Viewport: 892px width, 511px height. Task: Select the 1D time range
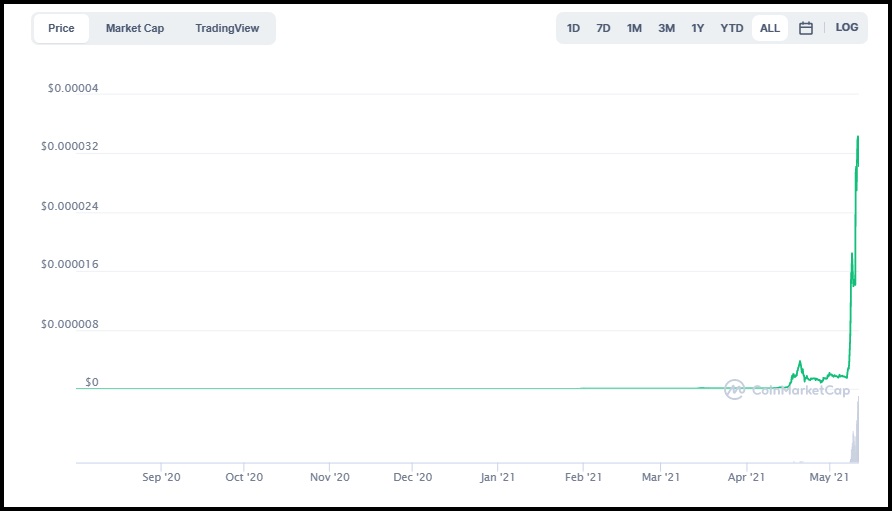click(573, 28)
